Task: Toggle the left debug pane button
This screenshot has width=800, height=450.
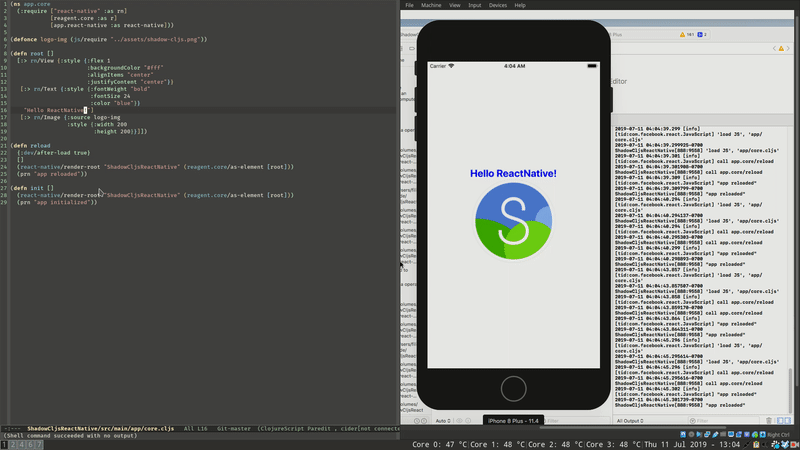Action: (780, 421)
